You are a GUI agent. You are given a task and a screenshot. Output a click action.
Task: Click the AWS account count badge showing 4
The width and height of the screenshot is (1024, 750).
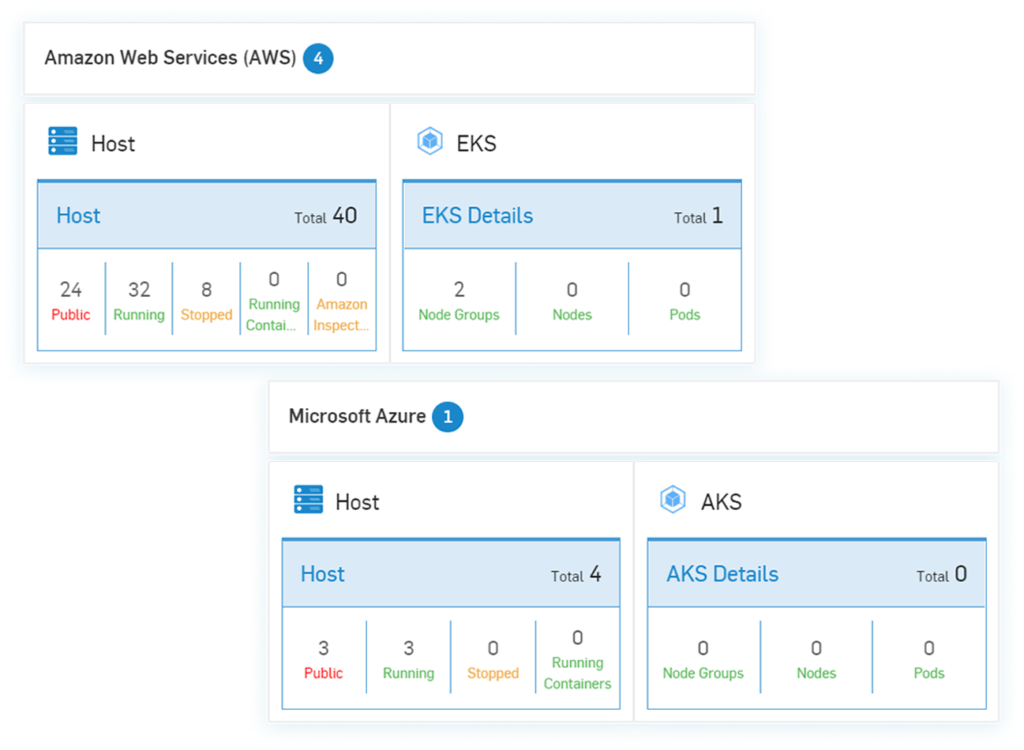click(318, 58)
